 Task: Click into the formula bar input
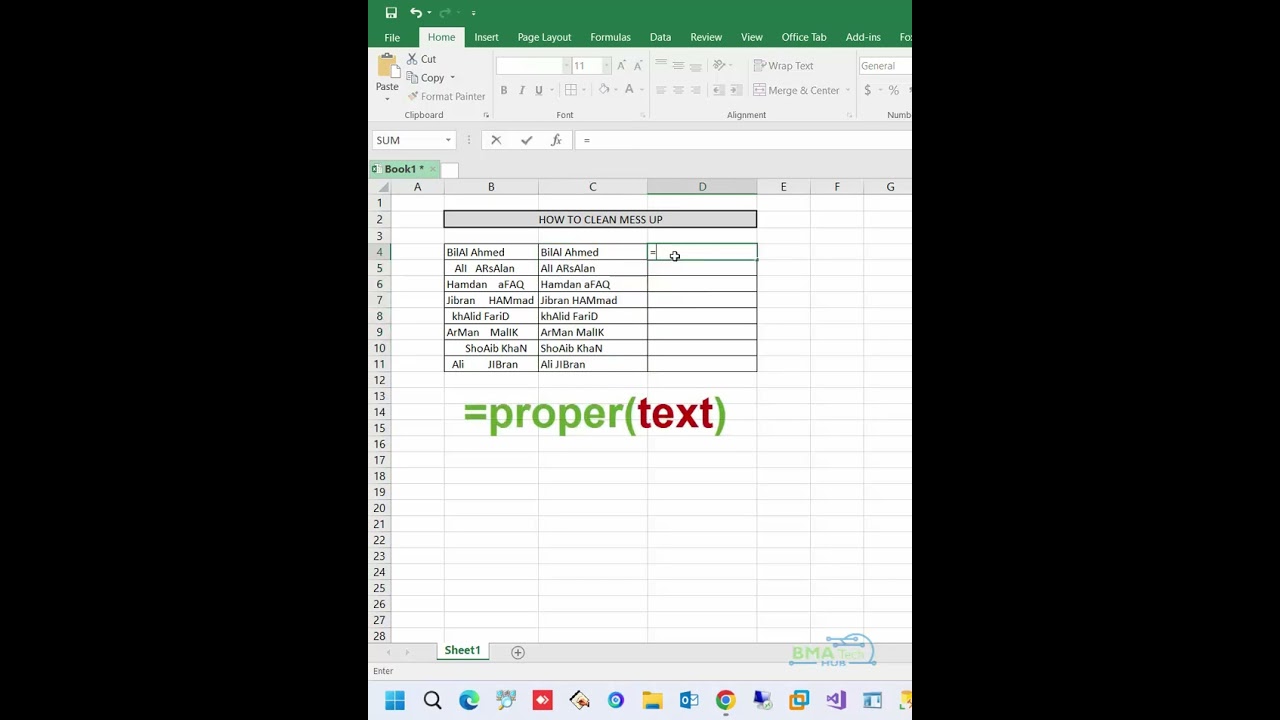pos(743,140)
